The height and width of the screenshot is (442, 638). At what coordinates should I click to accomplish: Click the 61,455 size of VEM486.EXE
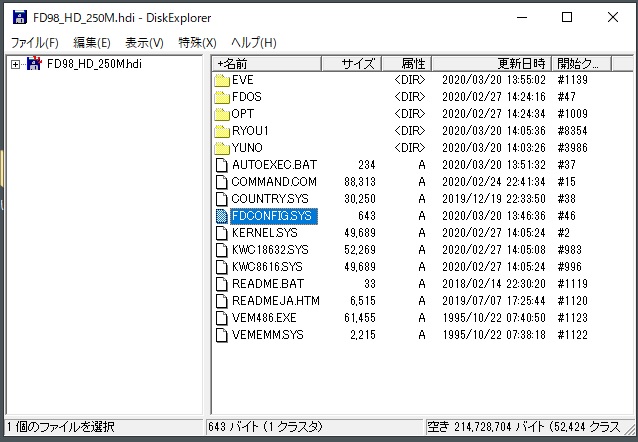coord(360,318)
